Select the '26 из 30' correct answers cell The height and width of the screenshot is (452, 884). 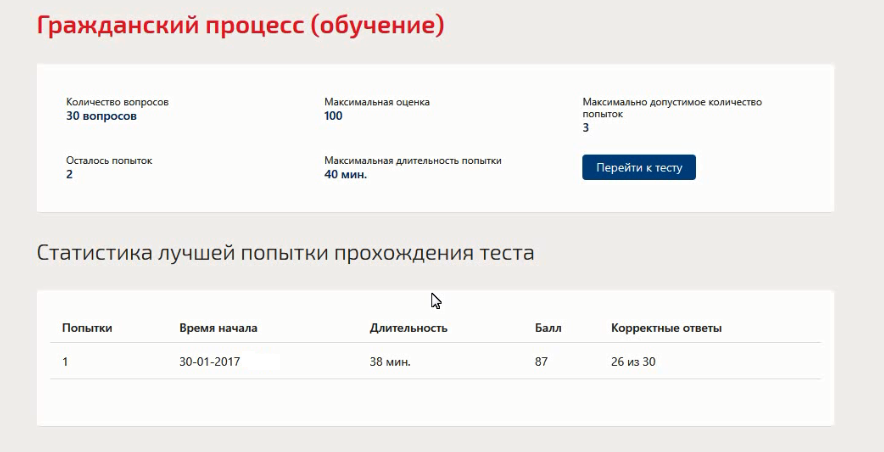click(x=633, y=362)
